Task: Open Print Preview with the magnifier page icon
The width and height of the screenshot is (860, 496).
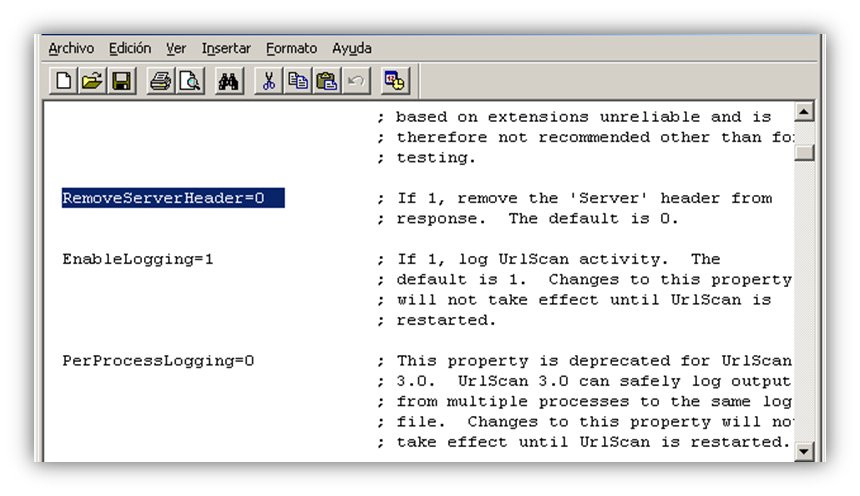Action: (x=190, y=81)
